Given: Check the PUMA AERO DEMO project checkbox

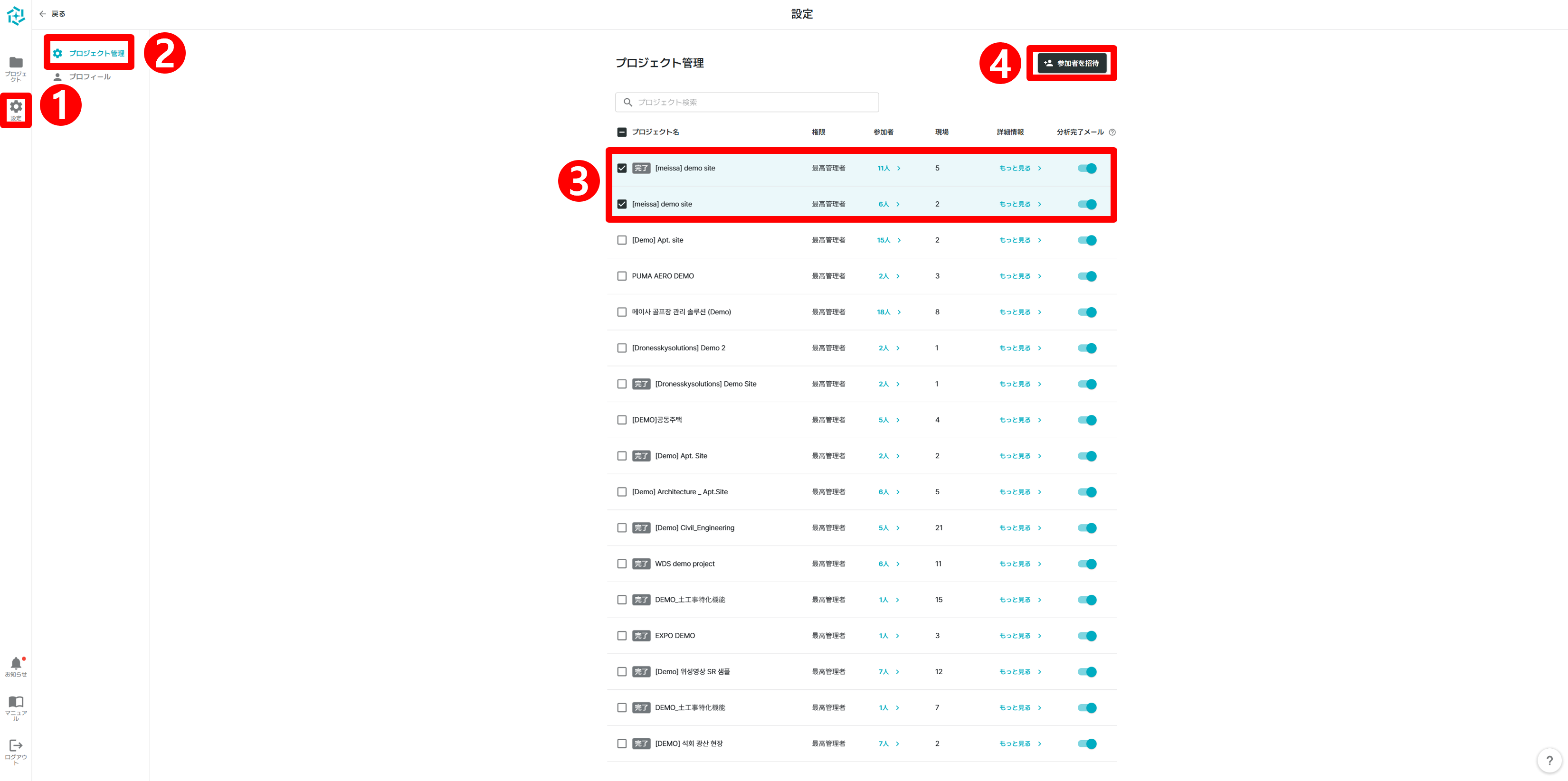Looking at the screenshot, I should [x=622, y=275].
